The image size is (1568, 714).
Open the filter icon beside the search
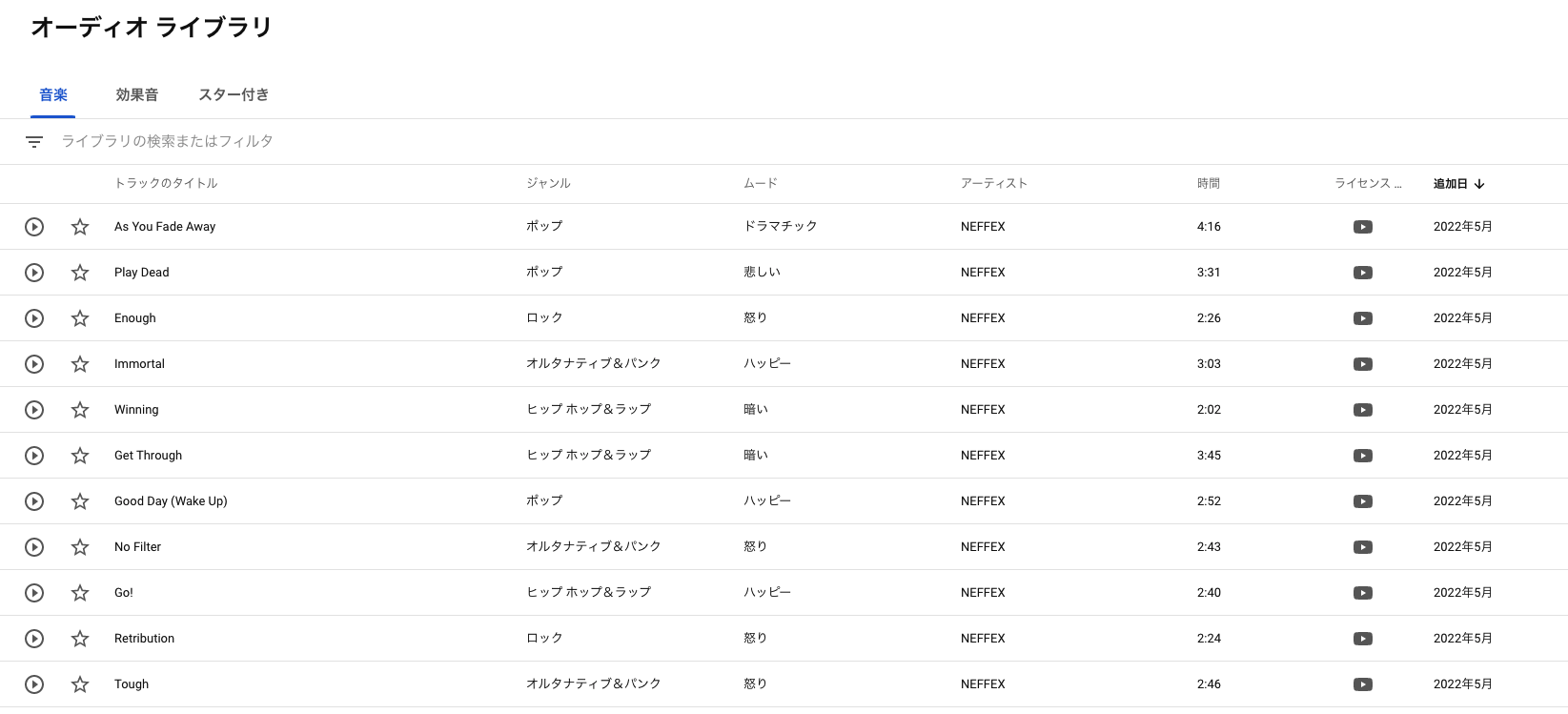[x=34, y=142]
